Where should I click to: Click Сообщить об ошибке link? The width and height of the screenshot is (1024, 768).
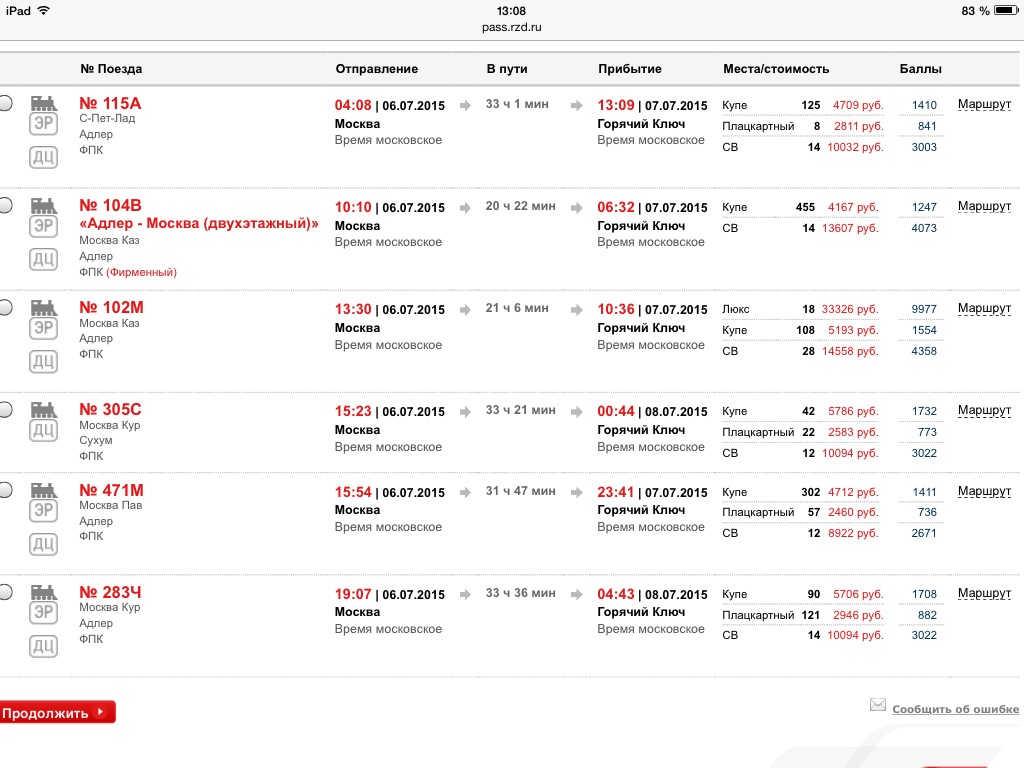(x=954, y=709)
